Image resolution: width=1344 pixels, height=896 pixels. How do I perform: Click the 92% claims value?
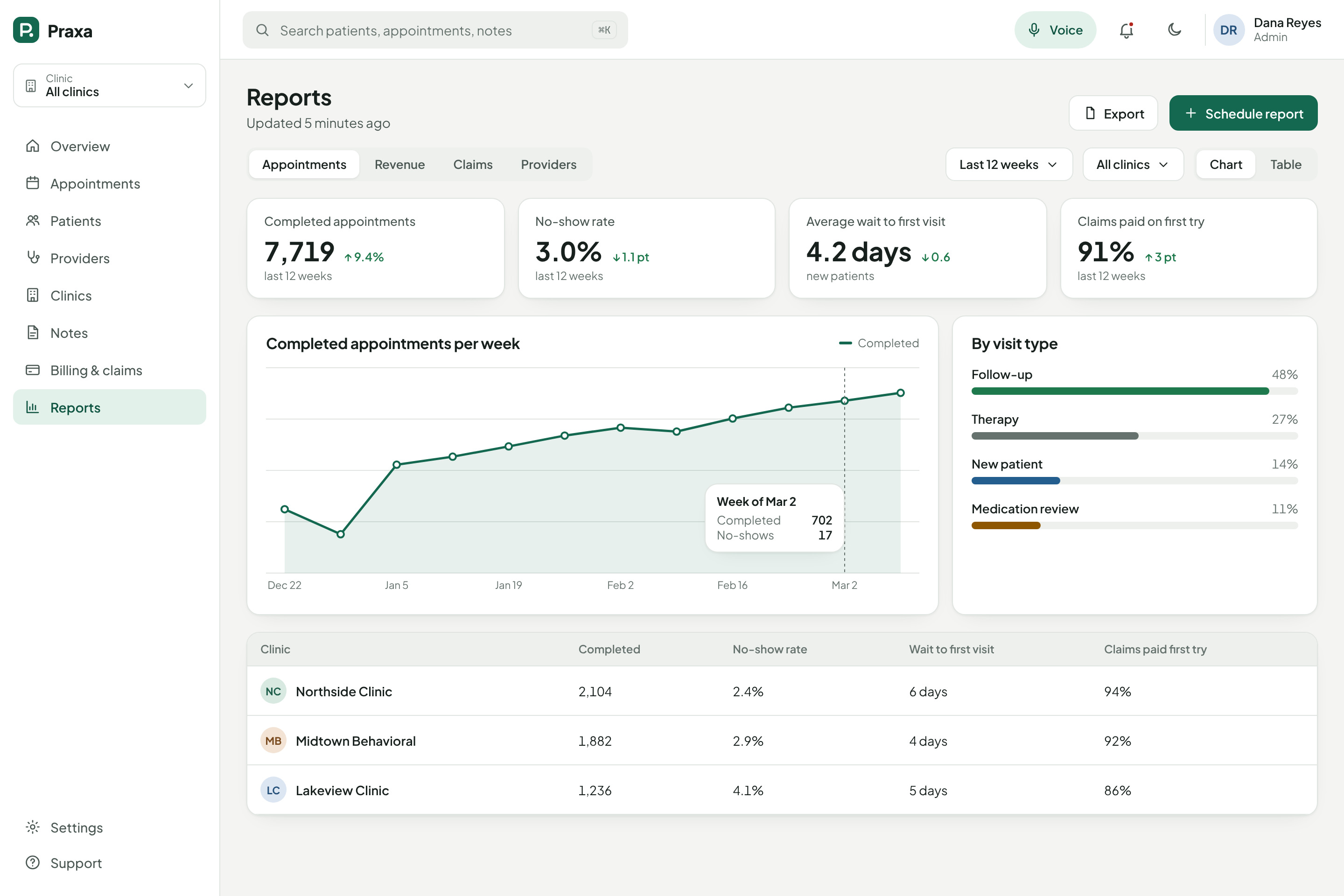point(1117,741)
